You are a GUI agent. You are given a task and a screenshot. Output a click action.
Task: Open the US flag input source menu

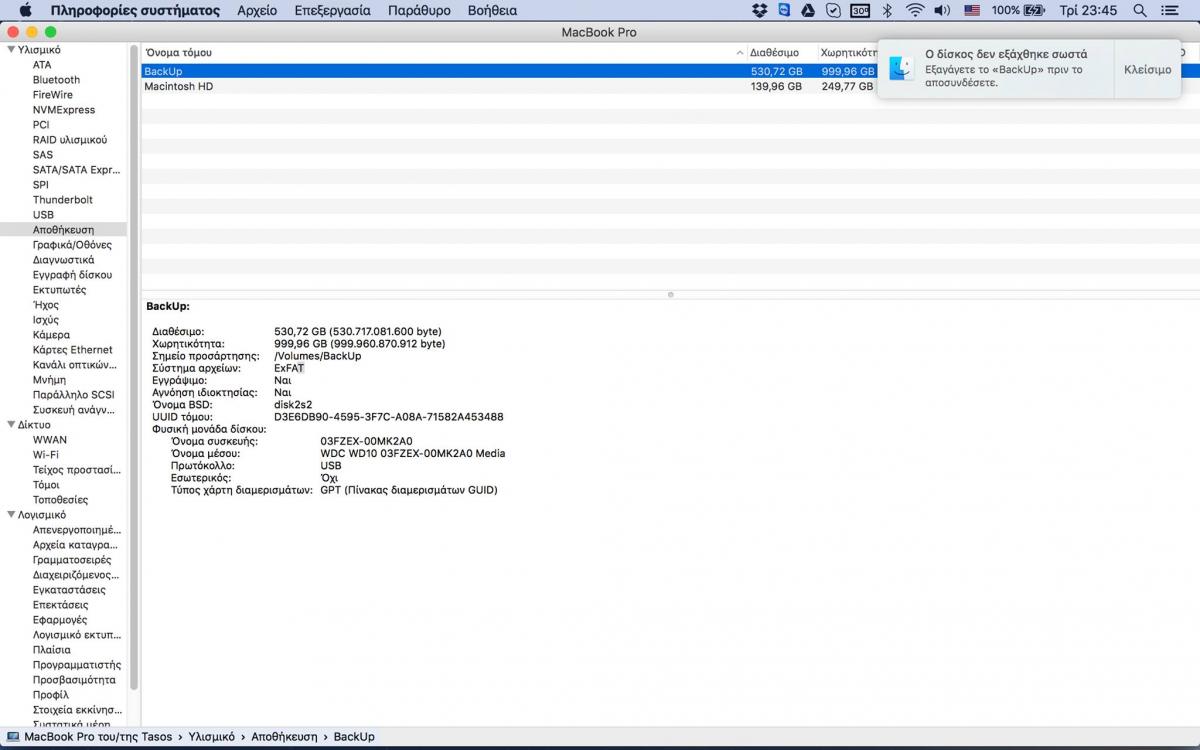(x=972, y=10)
